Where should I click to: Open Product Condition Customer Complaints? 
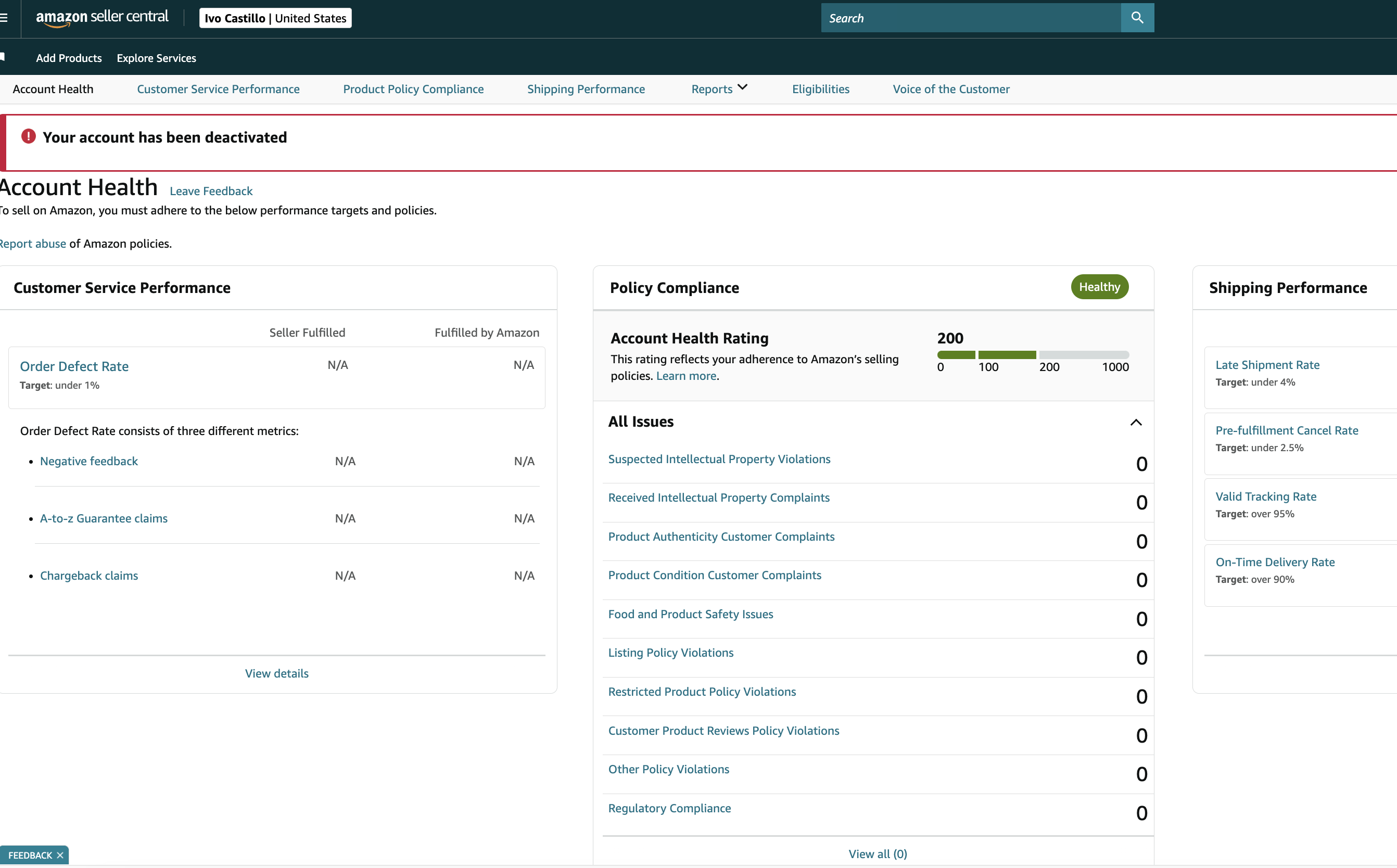[x=715, y=575]
